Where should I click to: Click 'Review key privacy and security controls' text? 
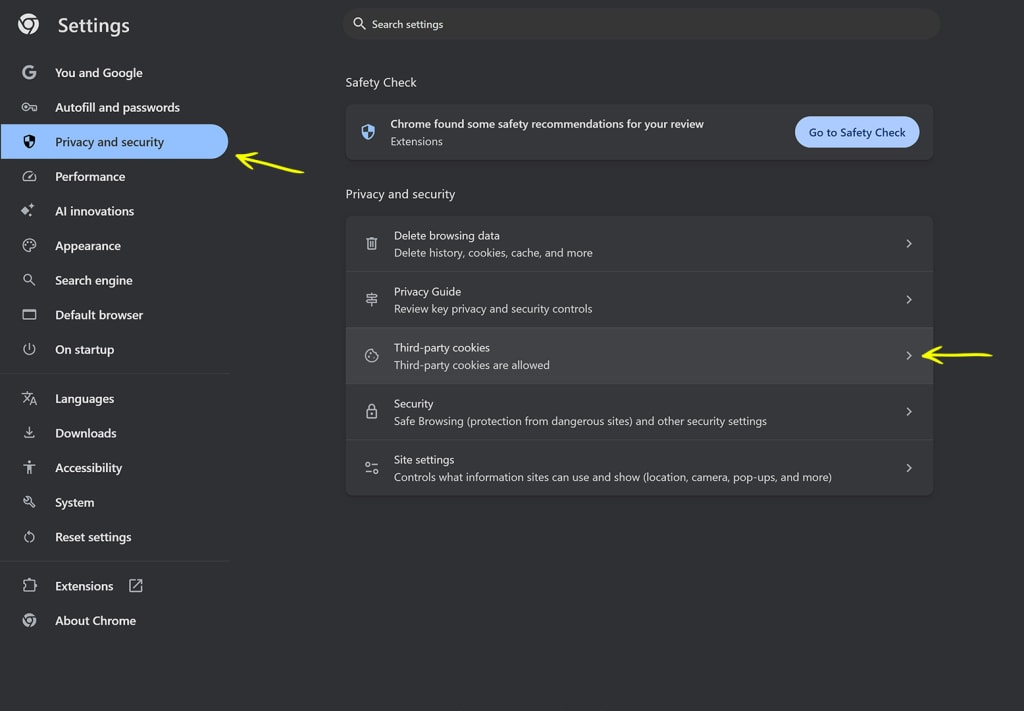coord(493,309)
